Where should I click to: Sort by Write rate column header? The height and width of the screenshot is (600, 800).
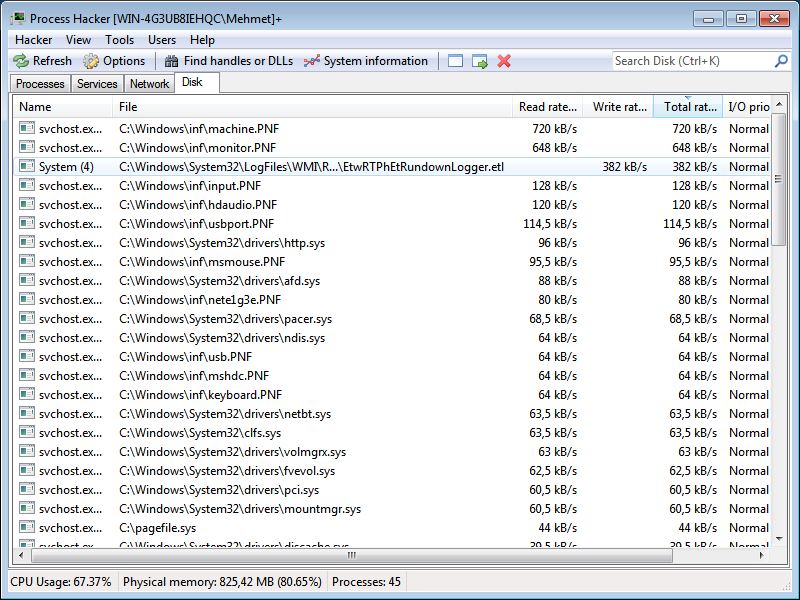pos(618,107)
